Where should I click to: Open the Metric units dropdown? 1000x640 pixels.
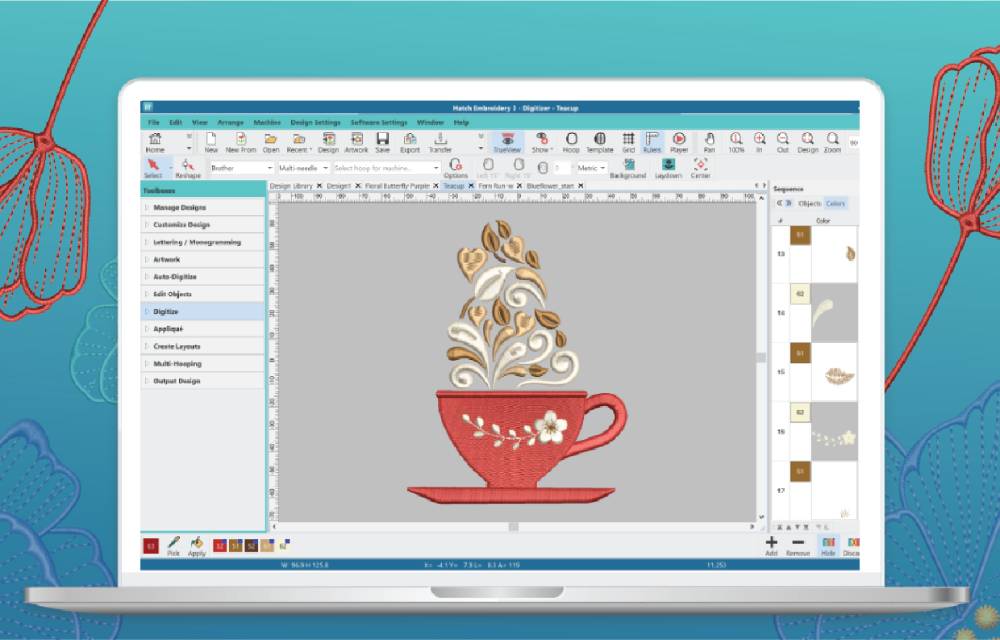(590, 167)
